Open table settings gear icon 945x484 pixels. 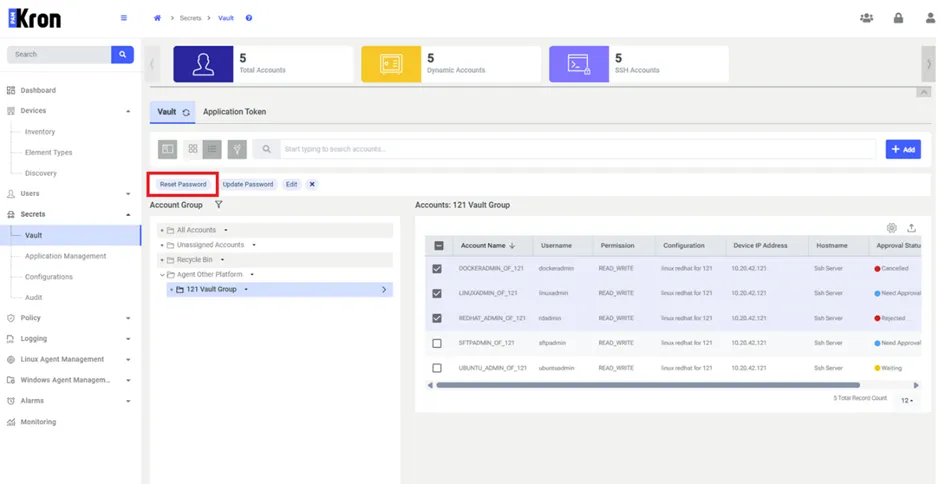tap(892, 228)
